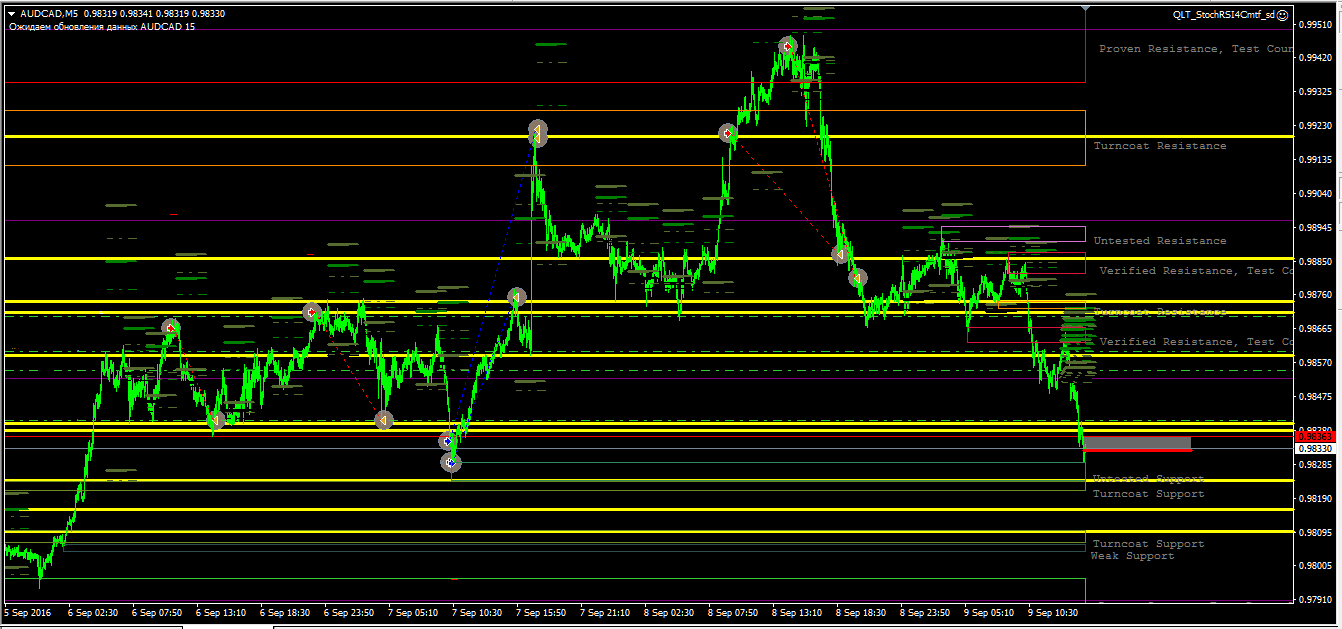Click price axis value 0.97910
This screenshot has height=629, width=1342.
(x=1316, y=600)
